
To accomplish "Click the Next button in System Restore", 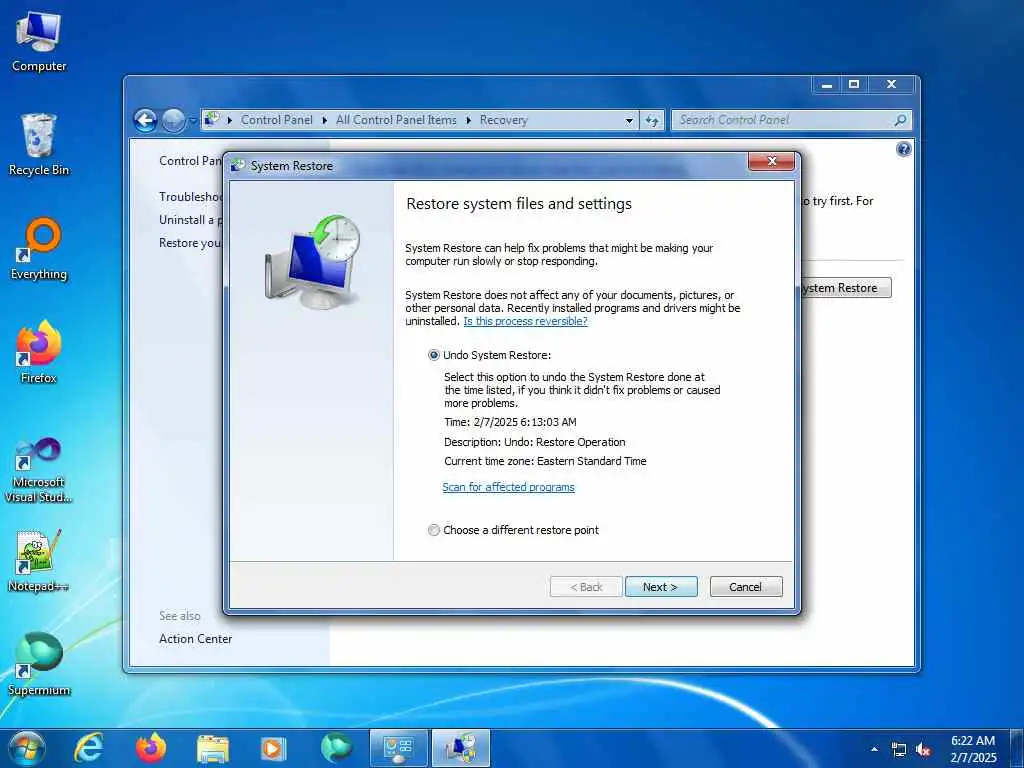I will [x=661, y=587].
